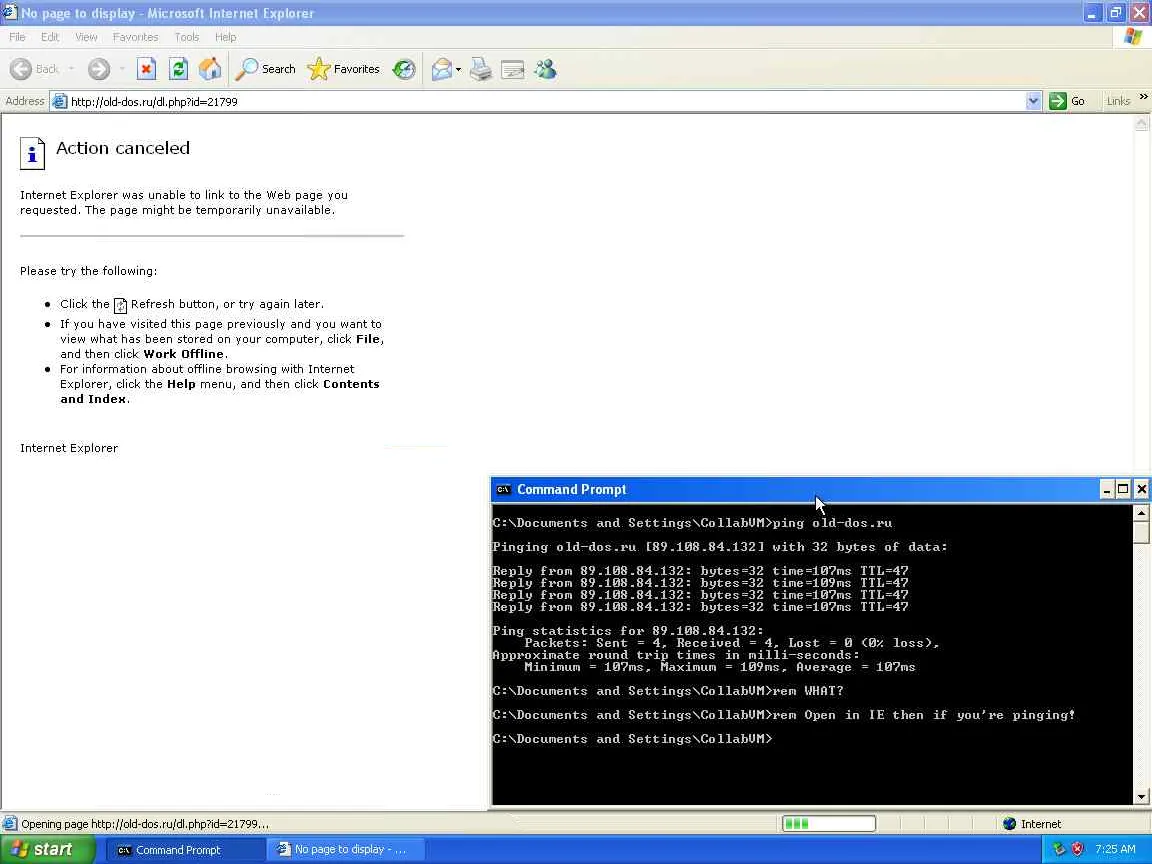Switch to Command Prompt taskbar button
This screenshot has width=1152, height=864.
click(185, 850)
